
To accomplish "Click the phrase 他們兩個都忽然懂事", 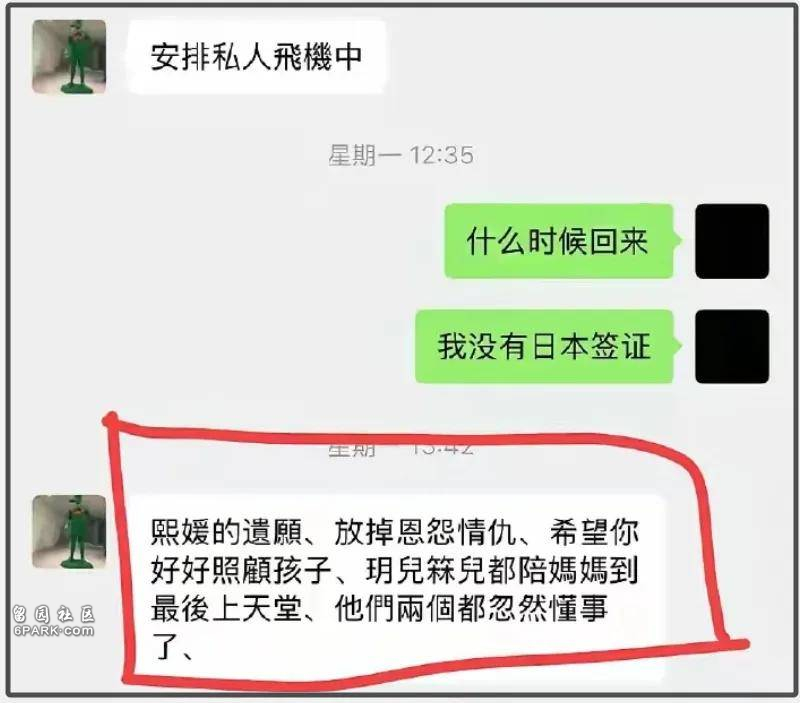I will pyautogui.click(x=471, y=609).
